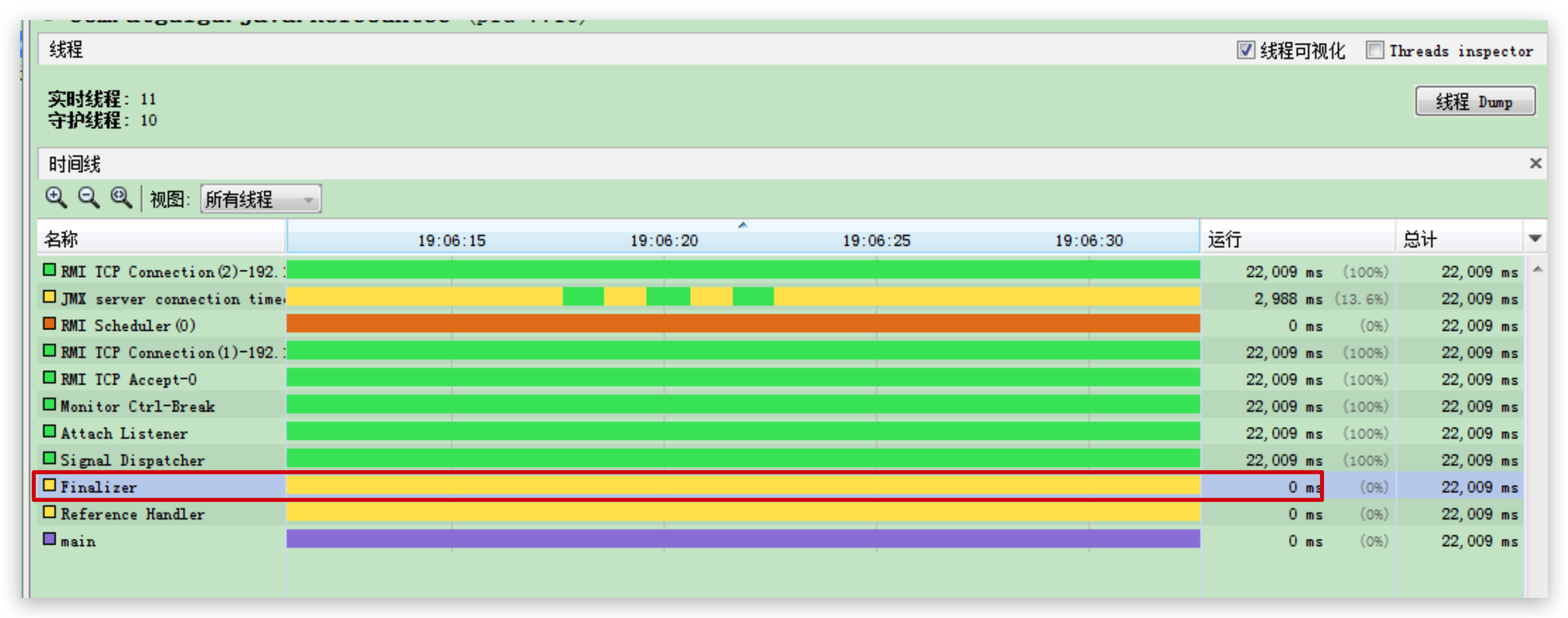The height and width of the screenshot is (618, 1568).
Task: Click the purple main thread state icon
Action: point(49,539)
